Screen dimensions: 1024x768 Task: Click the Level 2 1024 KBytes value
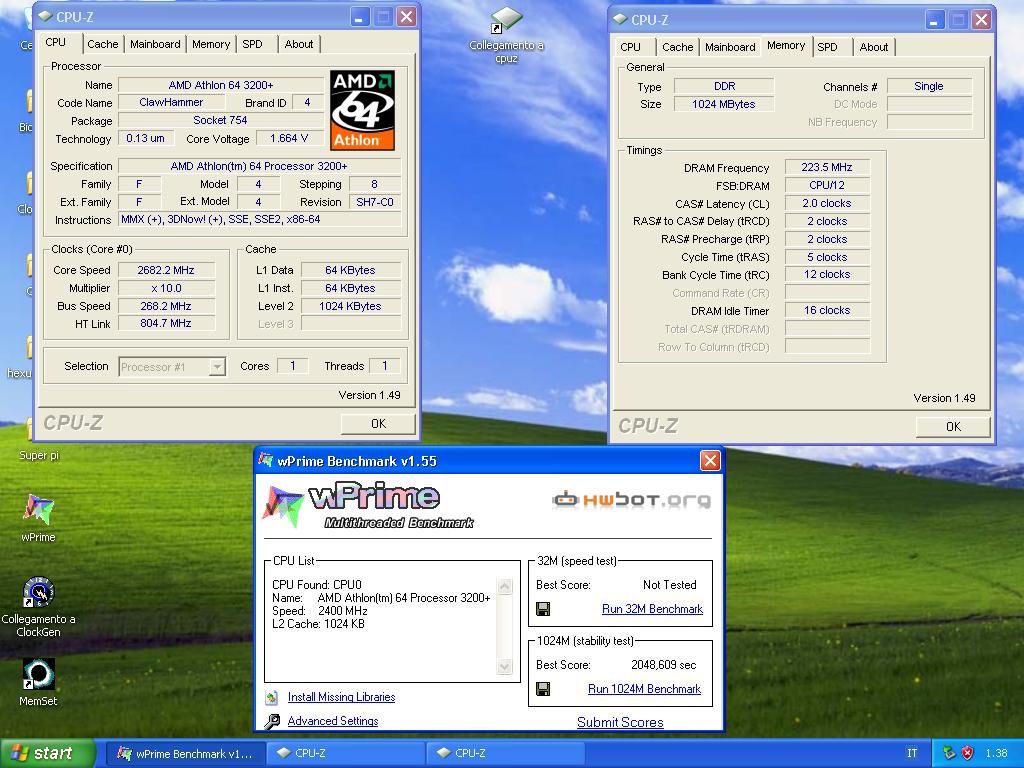[x=350, y=306]
